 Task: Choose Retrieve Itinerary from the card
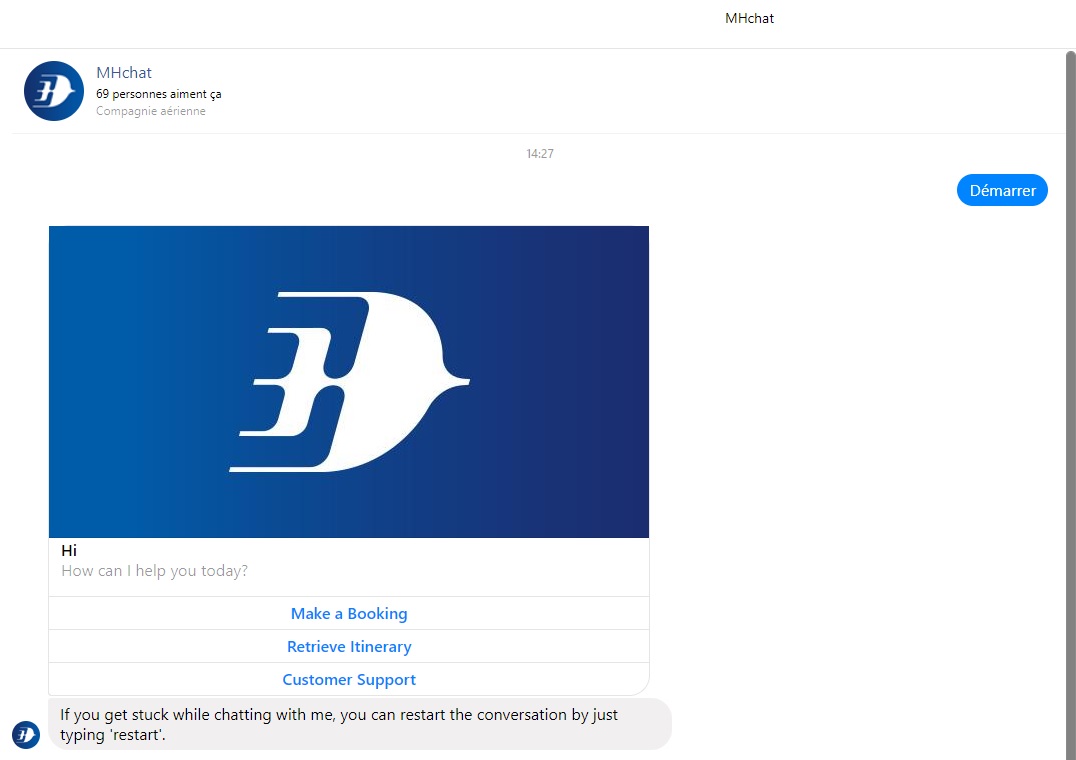click(x=349, y=647)
